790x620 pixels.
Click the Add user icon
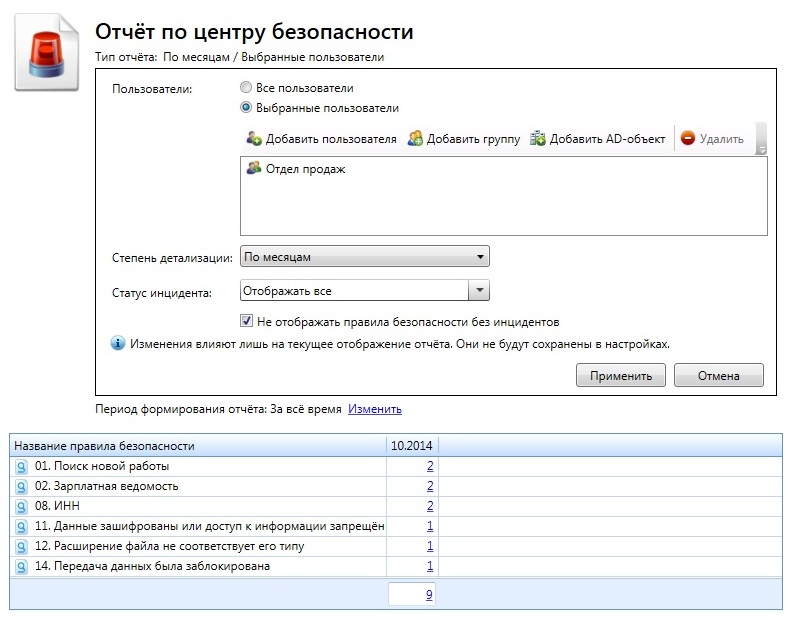[254, 139]
